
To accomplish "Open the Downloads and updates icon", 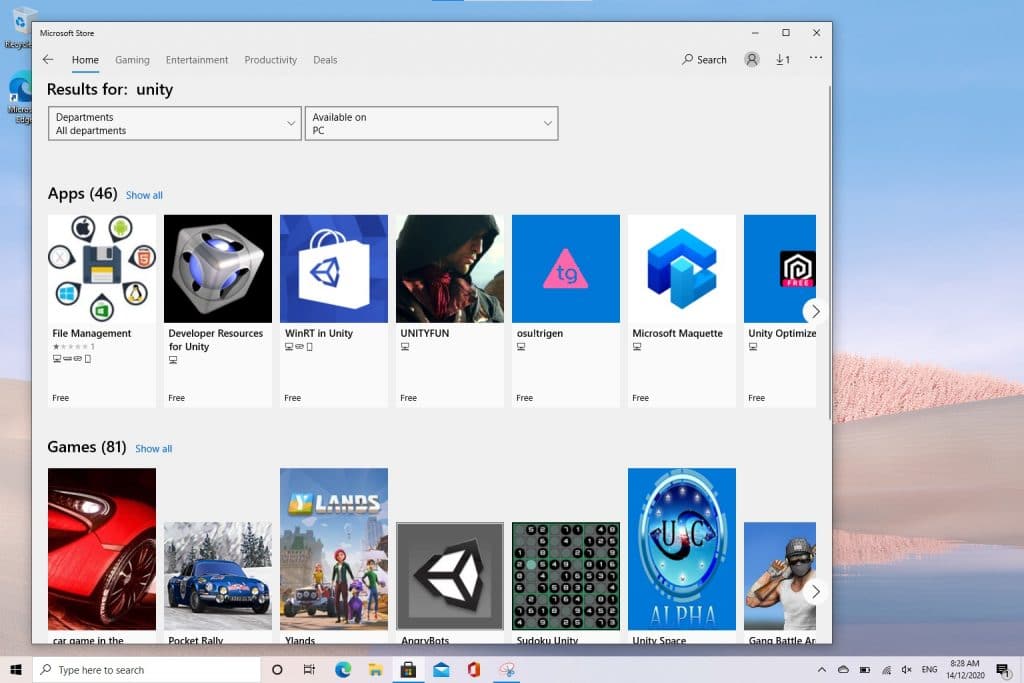I will click(782, 59).
